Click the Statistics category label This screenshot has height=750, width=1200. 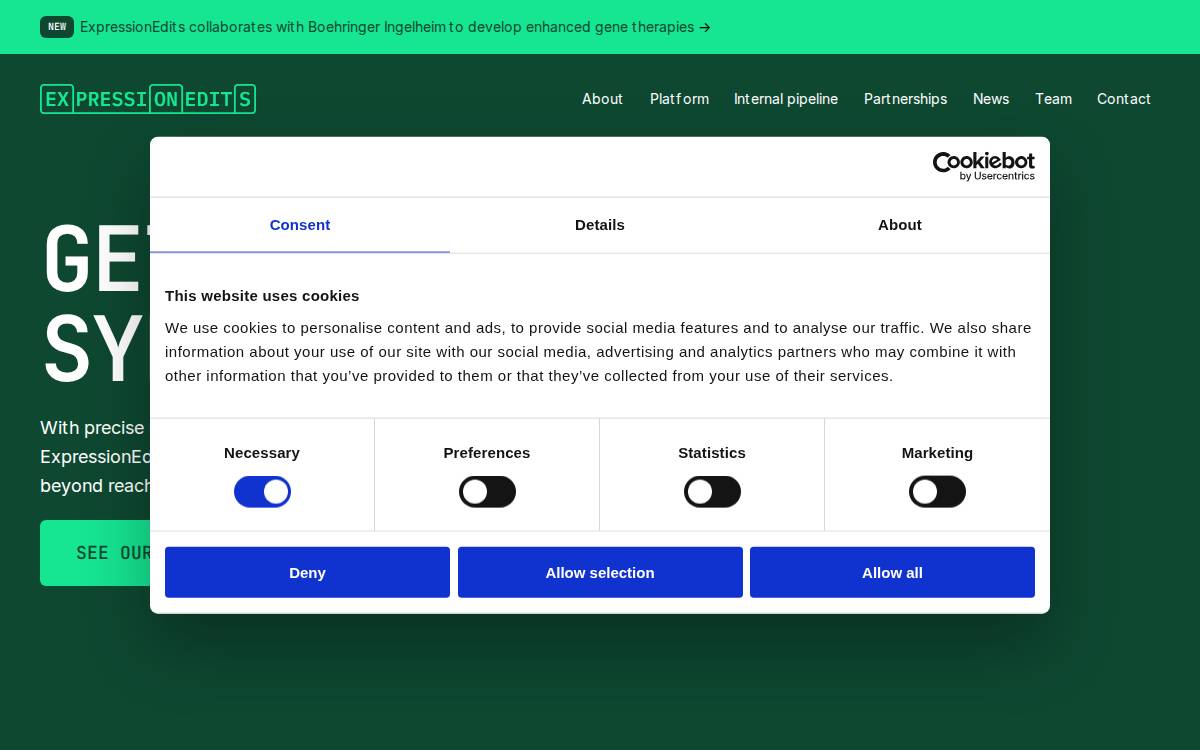[712, 453]
